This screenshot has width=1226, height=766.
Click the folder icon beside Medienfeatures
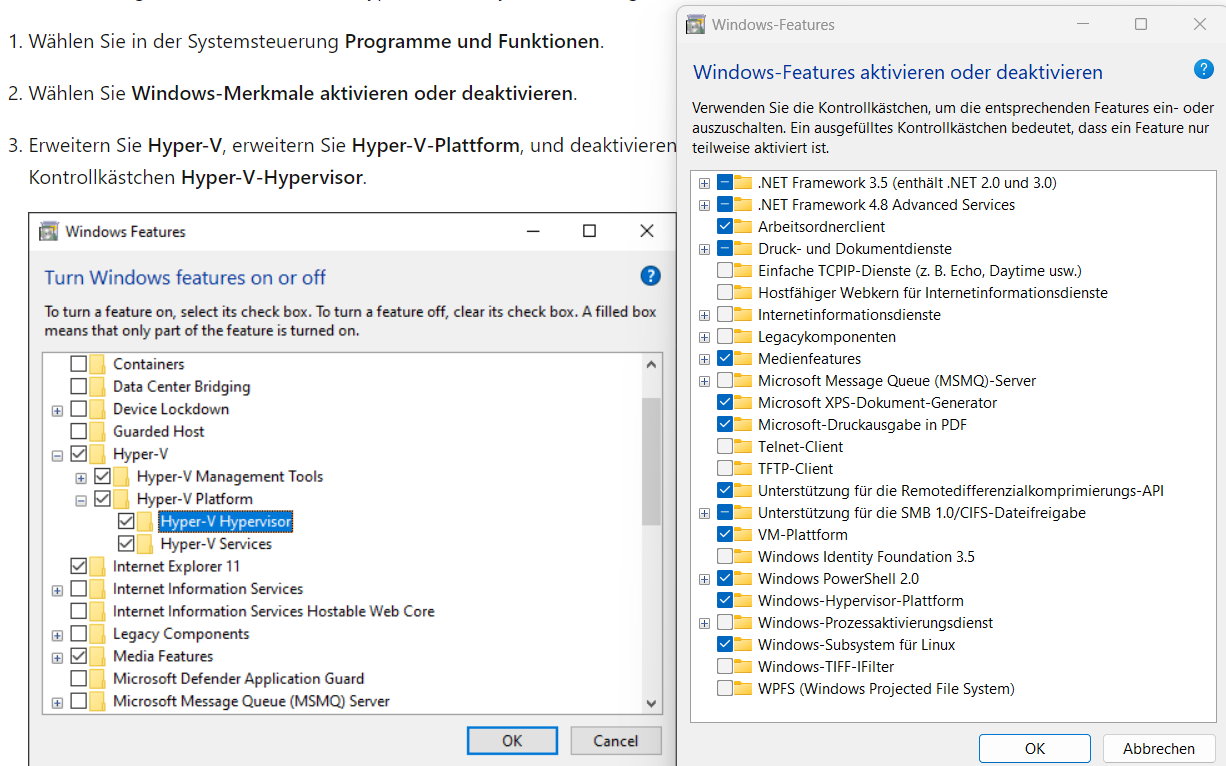pyautogui.click(x=743, y=358)
